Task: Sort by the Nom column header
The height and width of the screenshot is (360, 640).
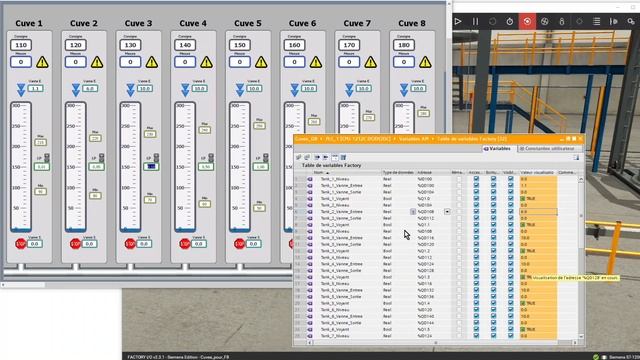Action: click(x=347, y=173)
